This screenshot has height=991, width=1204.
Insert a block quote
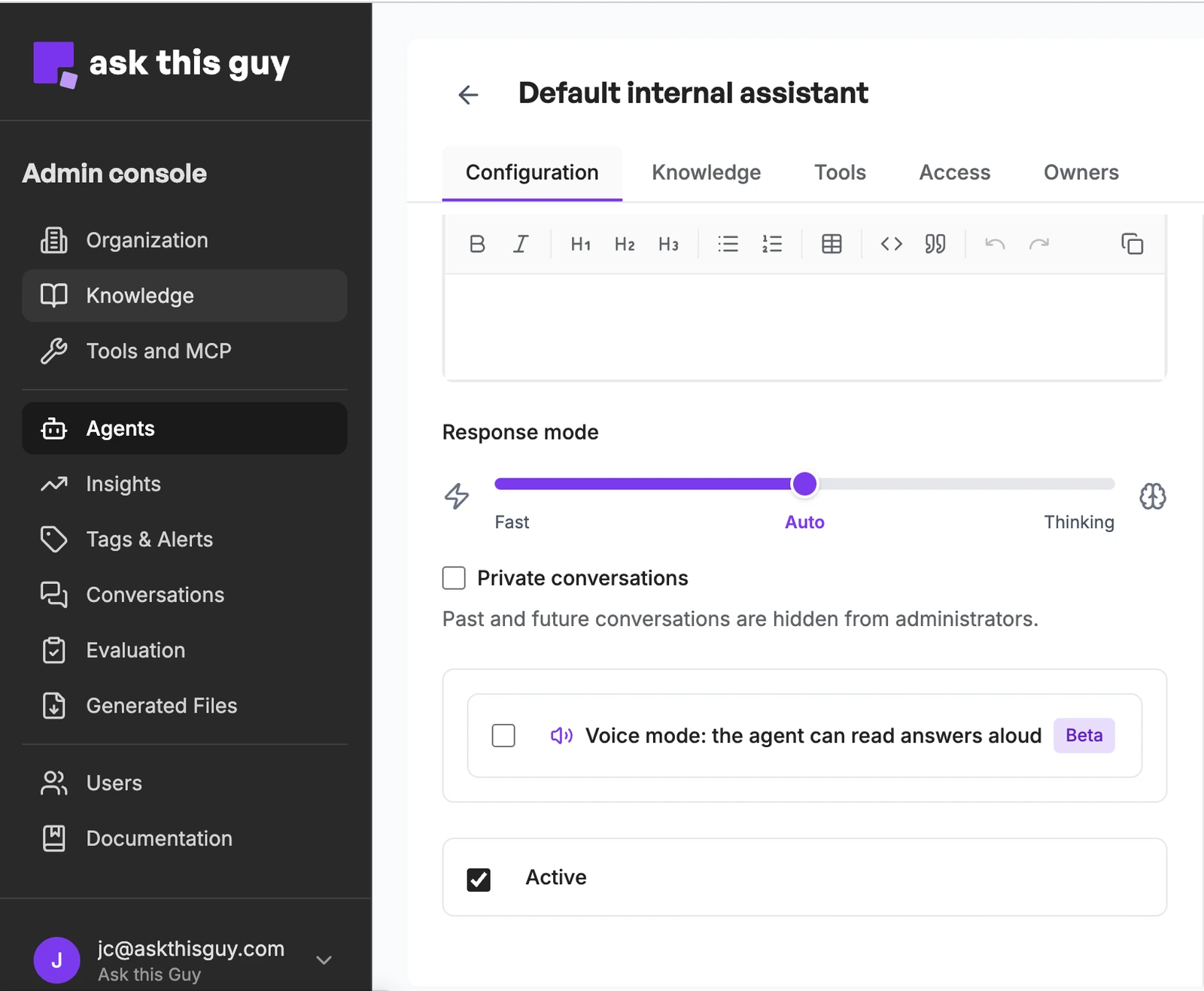point(935,244)
